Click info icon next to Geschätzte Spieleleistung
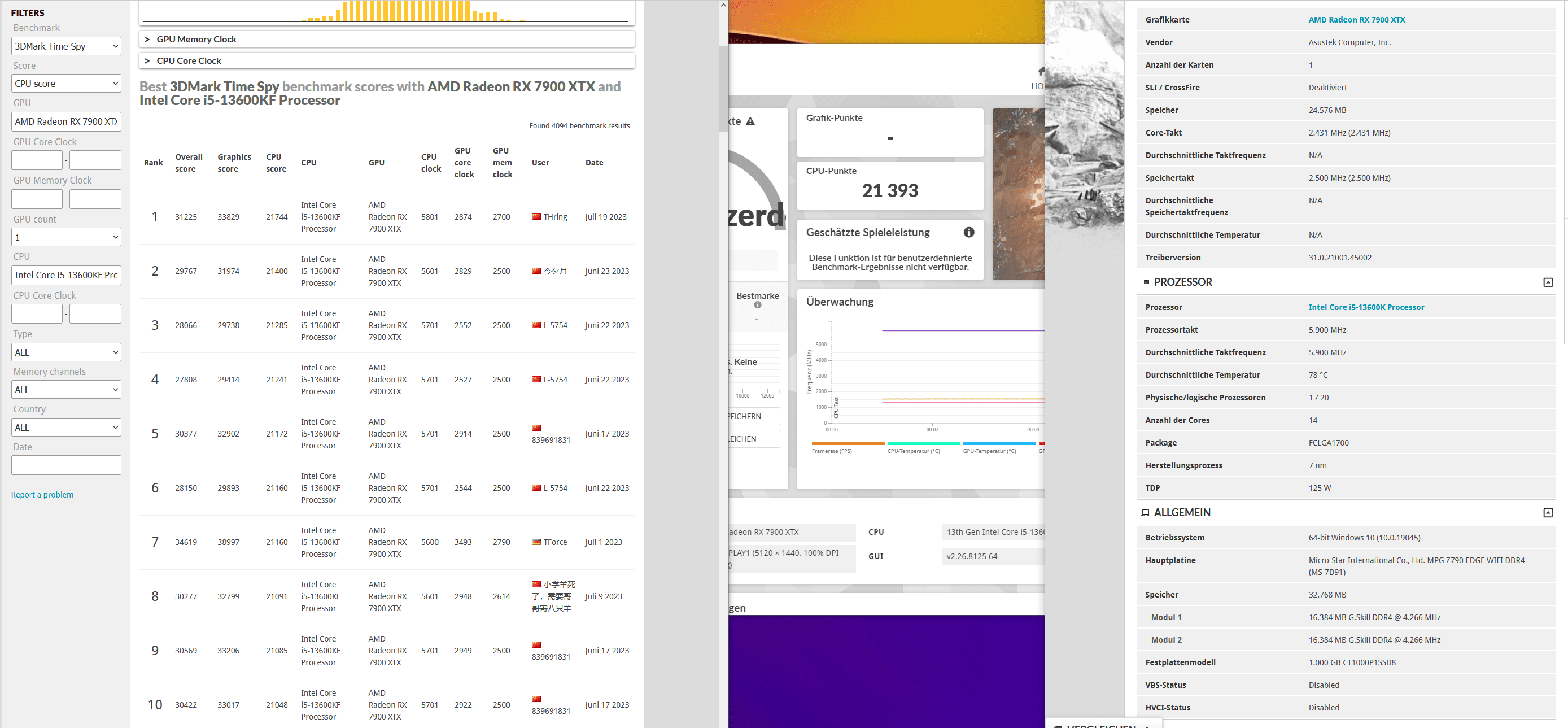Image resolution: width=1568 pixels, height=728 pixels. coord(968,232)
